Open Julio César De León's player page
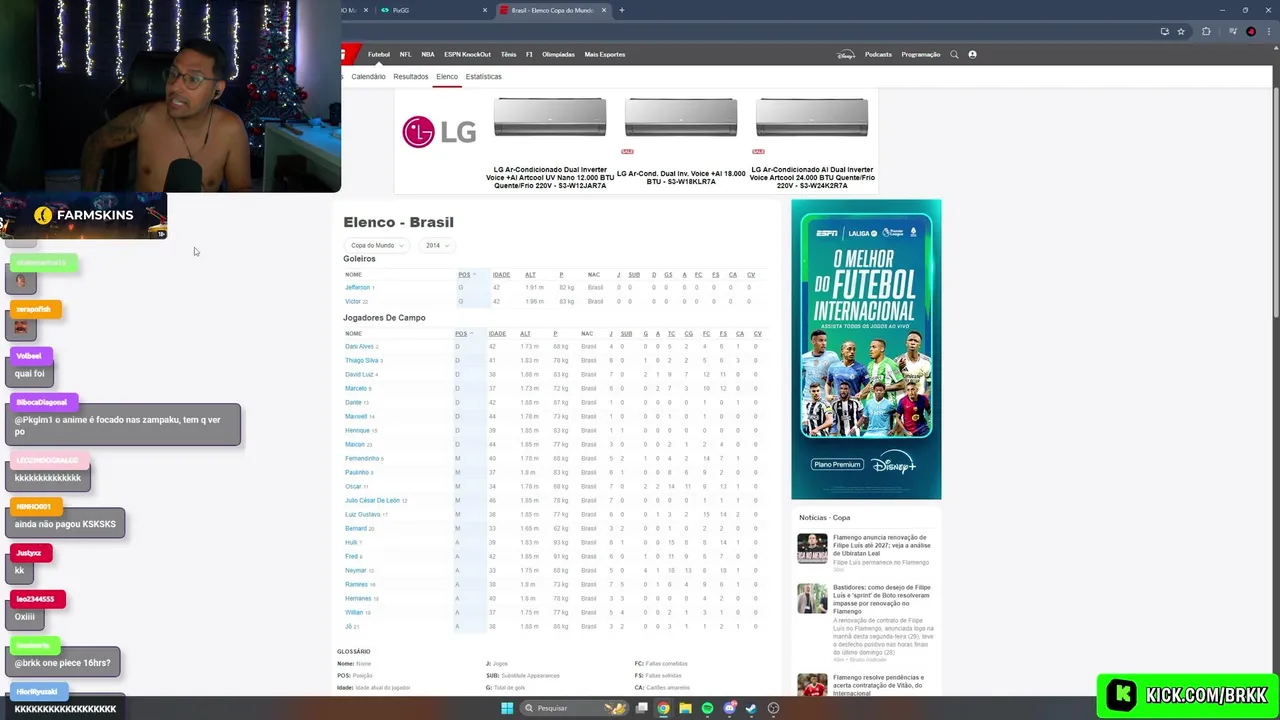Image resolution: width=1280 pixels, height=720 pixels. coord(372,500)
